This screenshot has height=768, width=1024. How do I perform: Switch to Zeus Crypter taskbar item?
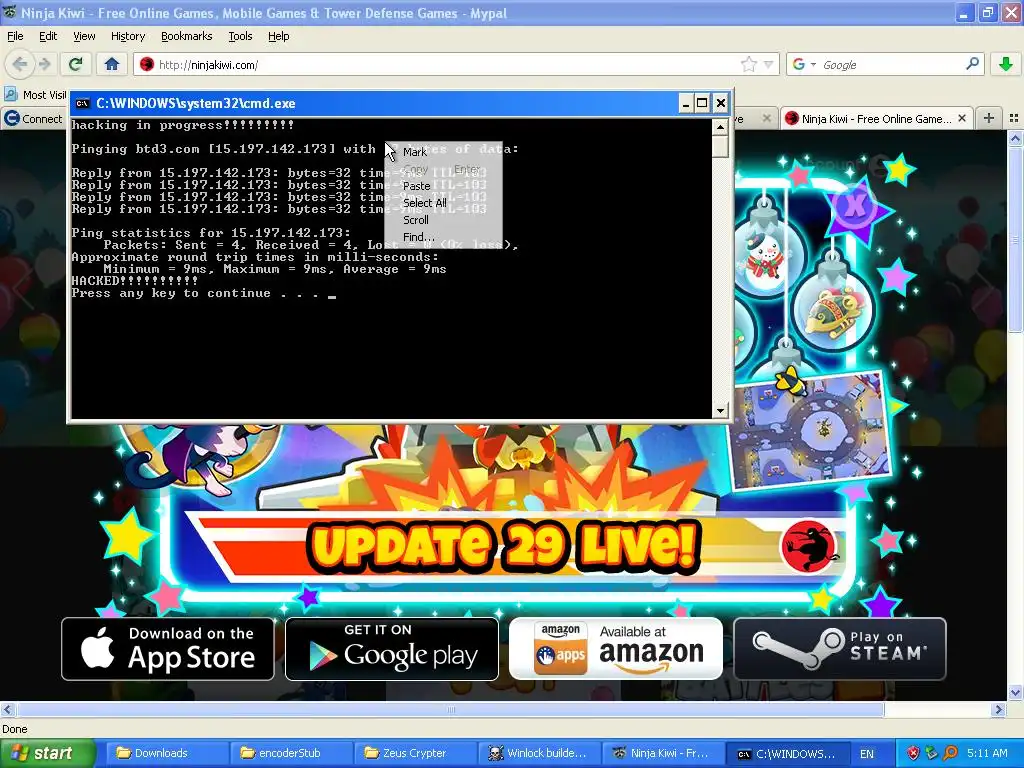(414, 753)
